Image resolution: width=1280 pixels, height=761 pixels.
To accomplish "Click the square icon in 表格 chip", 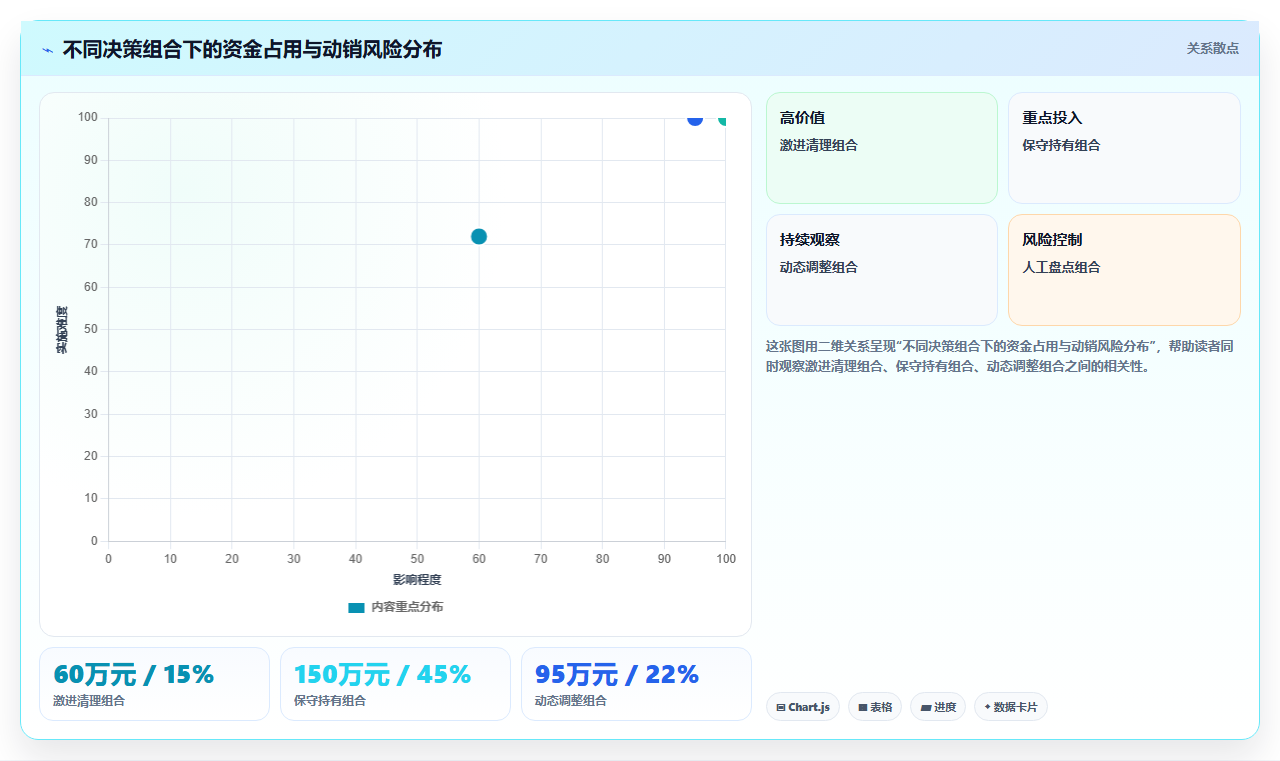I will tap(862, 708).
